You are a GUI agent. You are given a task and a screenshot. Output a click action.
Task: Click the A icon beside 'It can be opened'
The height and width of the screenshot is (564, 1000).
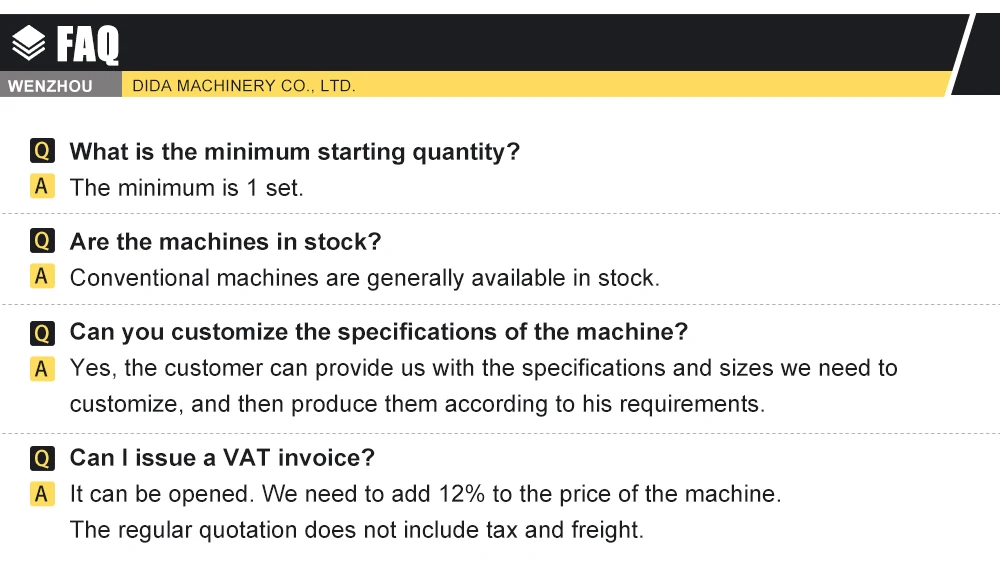pyautogui.click(x=42, y=494)
